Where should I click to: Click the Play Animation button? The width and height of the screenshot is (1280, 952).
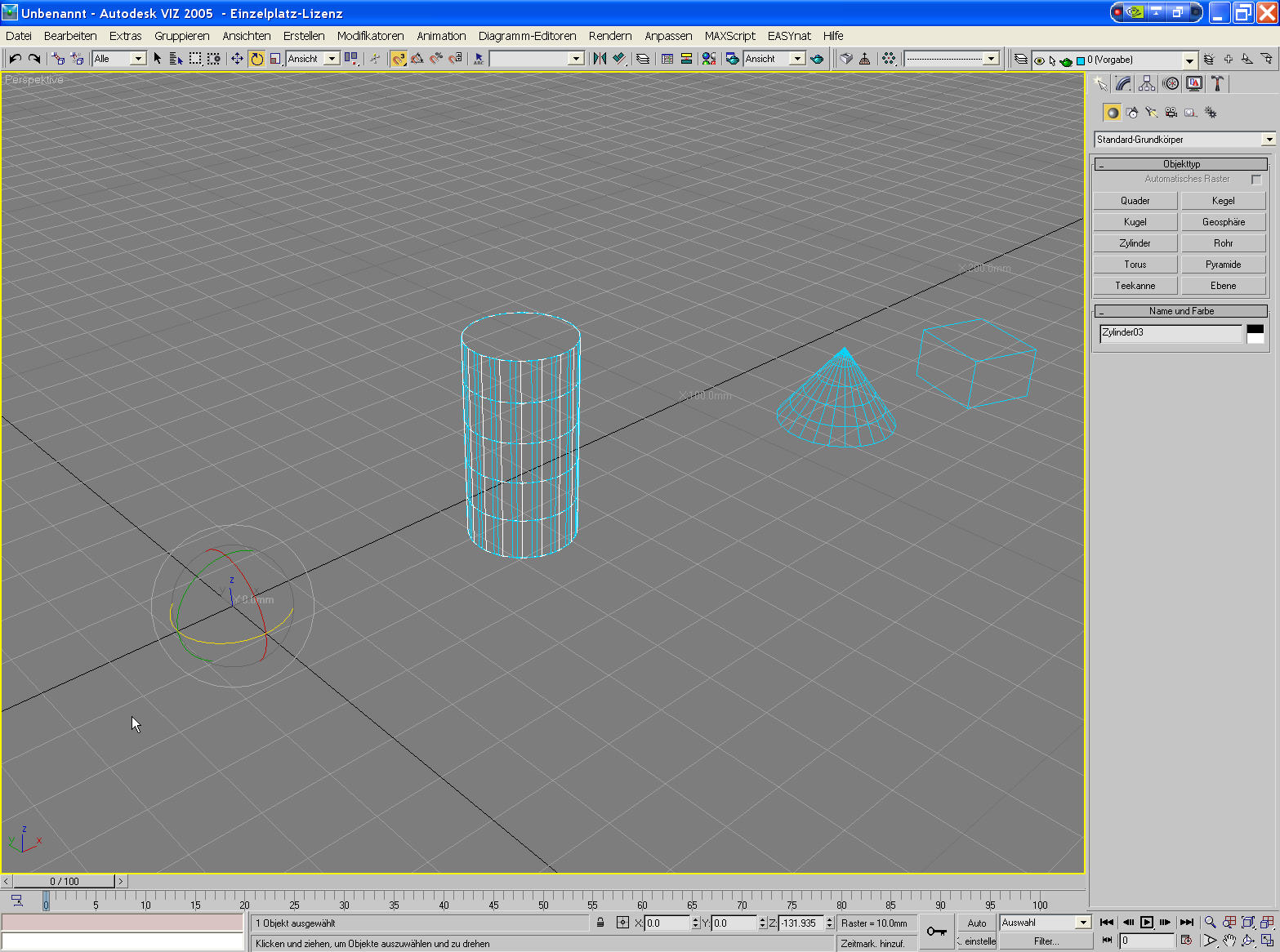pyautogui.click(x=1147, y=923)
